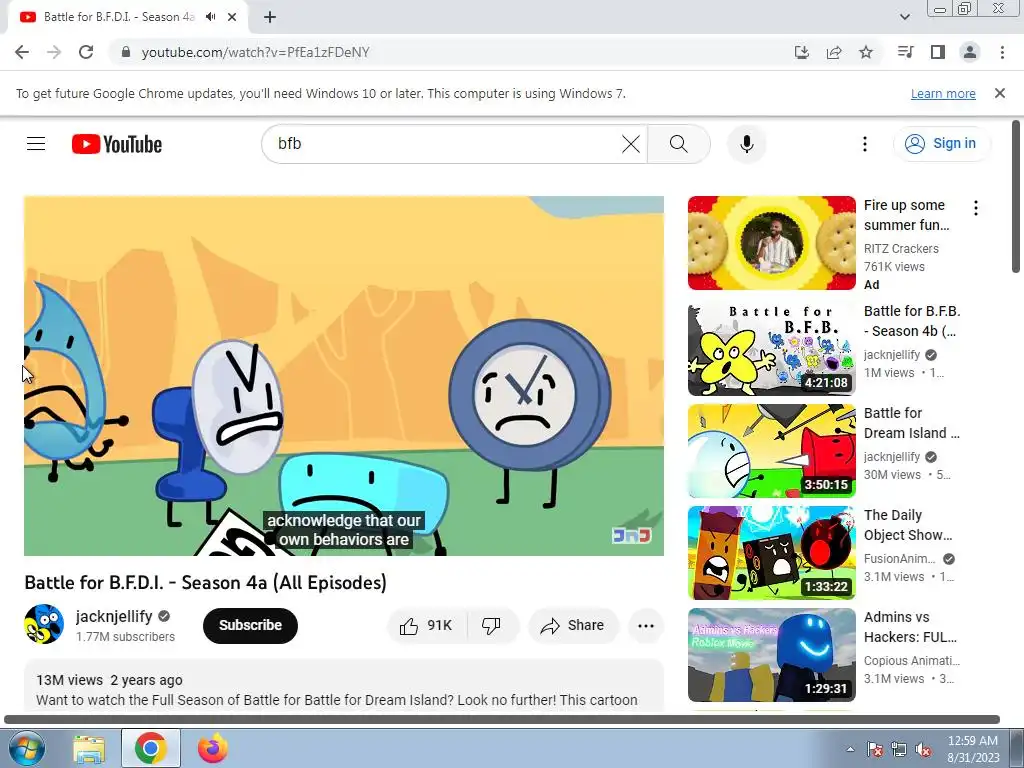
Task: Open Firefox from taskbar
Action: [213, 748]
